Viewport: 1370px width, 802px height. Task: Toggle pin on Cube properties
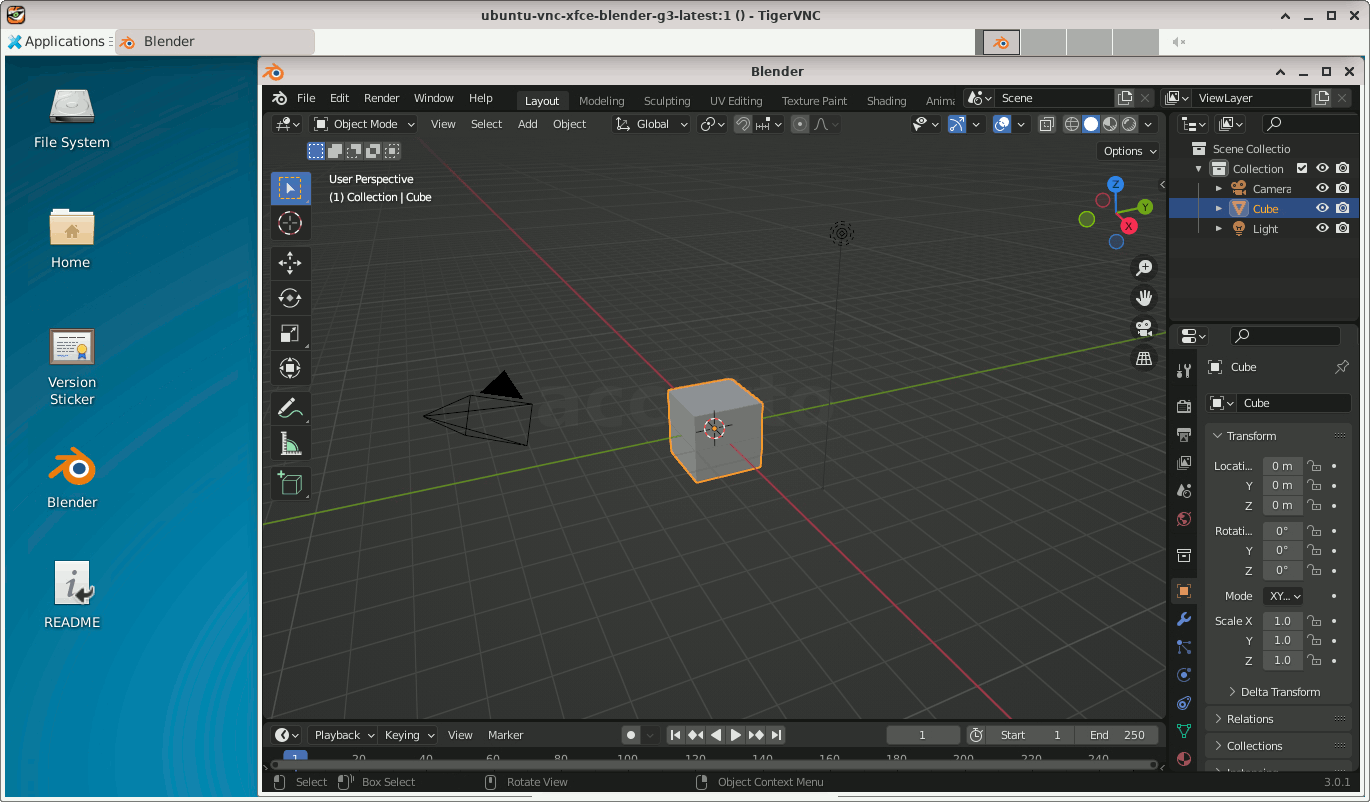[x=1342, y=367]
